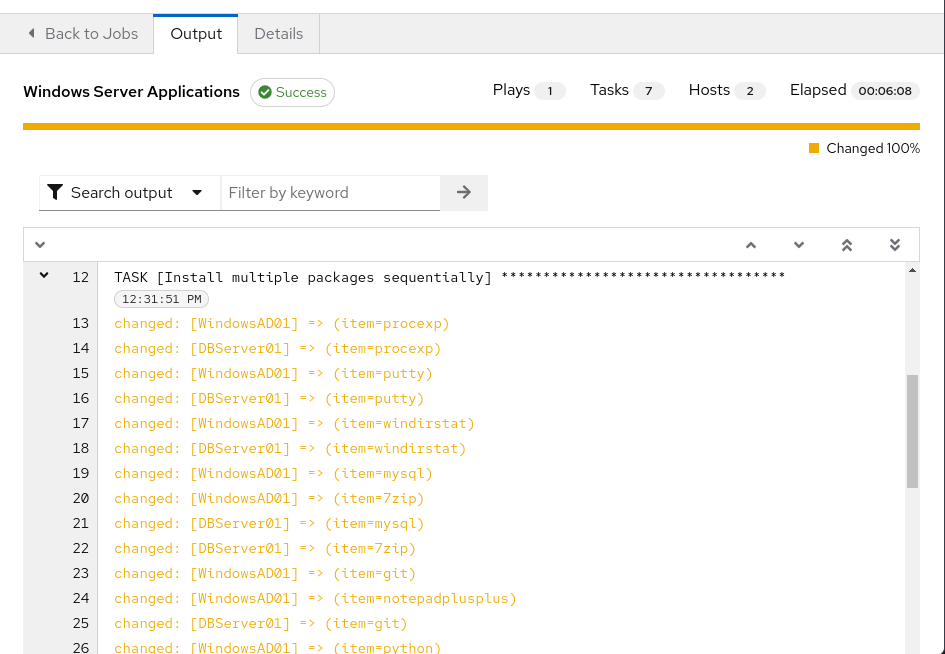945x654 pixels.
Task: Select line 18 DBServer01 windirstat
Action: pyautogui.click(x=290, y=449)
